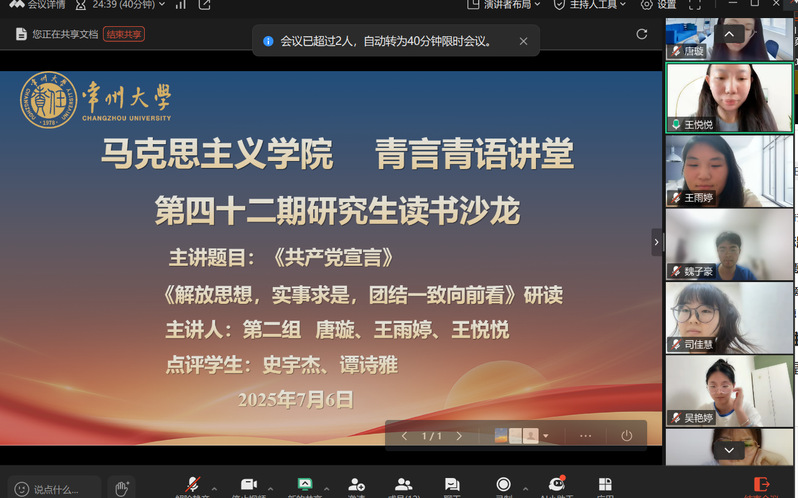
Task: Click muted mic icon beside 王雨婷
Action: [675, 198]
